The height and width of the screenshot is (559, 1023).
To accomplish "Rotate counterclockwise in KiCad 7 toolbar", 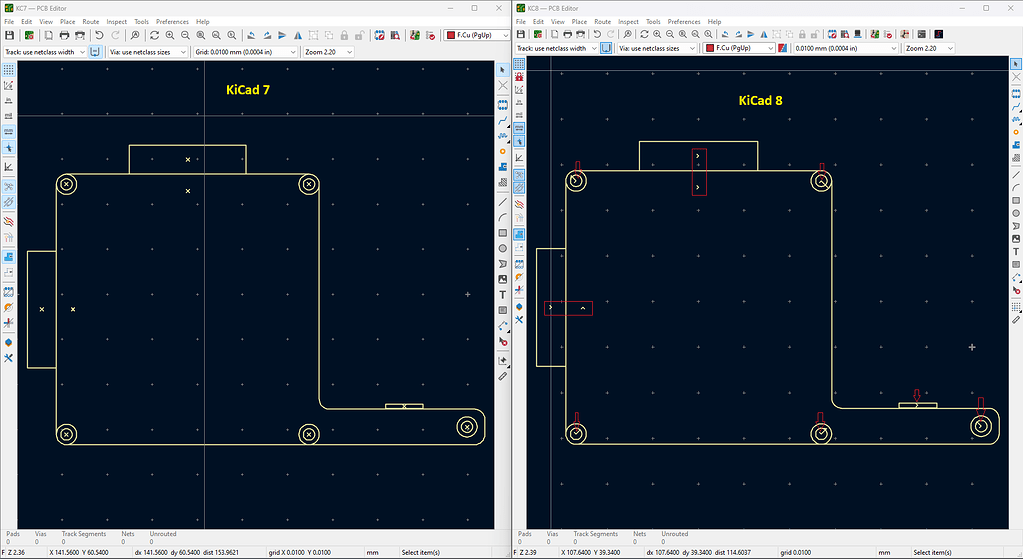I will coord(251,35).
